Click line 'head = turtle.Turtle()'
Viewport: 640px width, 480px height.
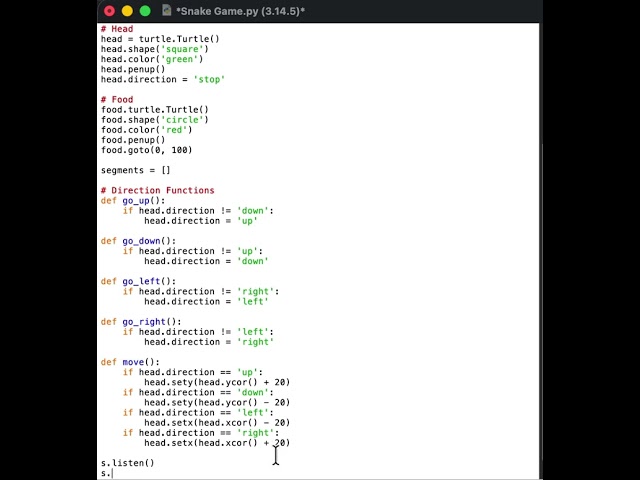tap(160, 39)
